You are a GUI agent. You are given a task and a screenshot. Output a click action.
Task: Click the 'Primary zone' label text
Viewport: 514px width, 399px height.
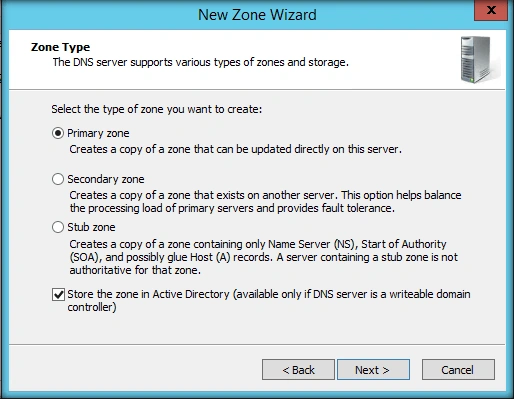[98, 133]
